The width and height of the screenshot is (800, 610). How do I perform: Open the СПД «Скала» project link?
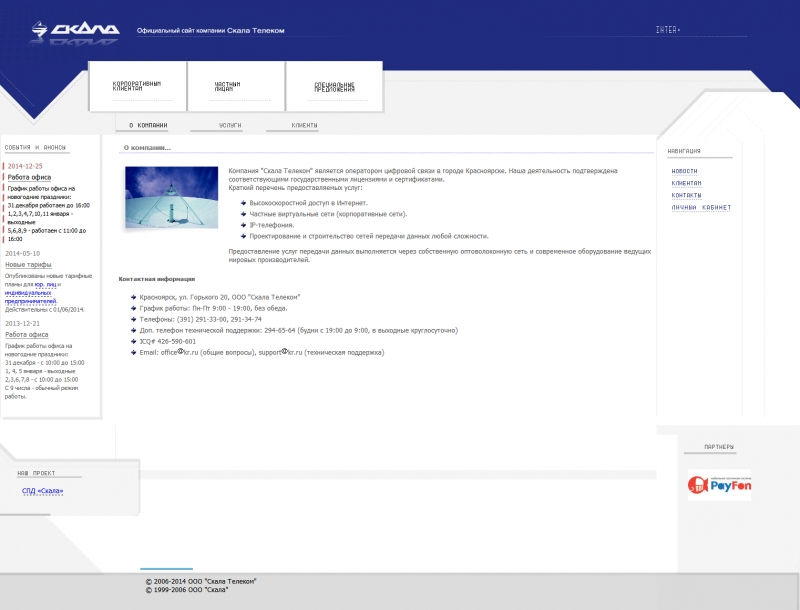click(x=42, y=491)
